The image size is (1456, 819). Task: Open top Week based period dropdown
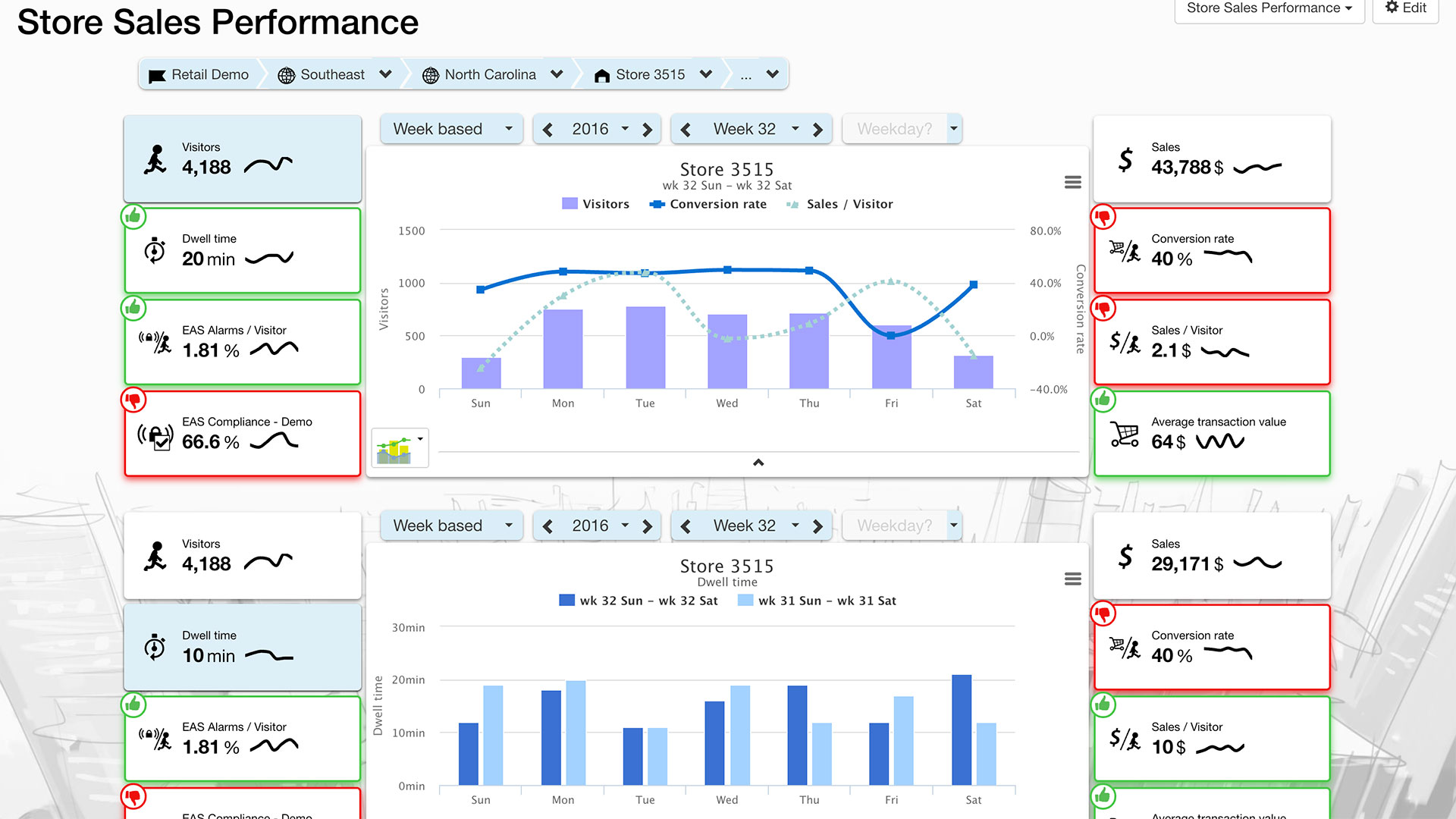(x=452, y=129)
